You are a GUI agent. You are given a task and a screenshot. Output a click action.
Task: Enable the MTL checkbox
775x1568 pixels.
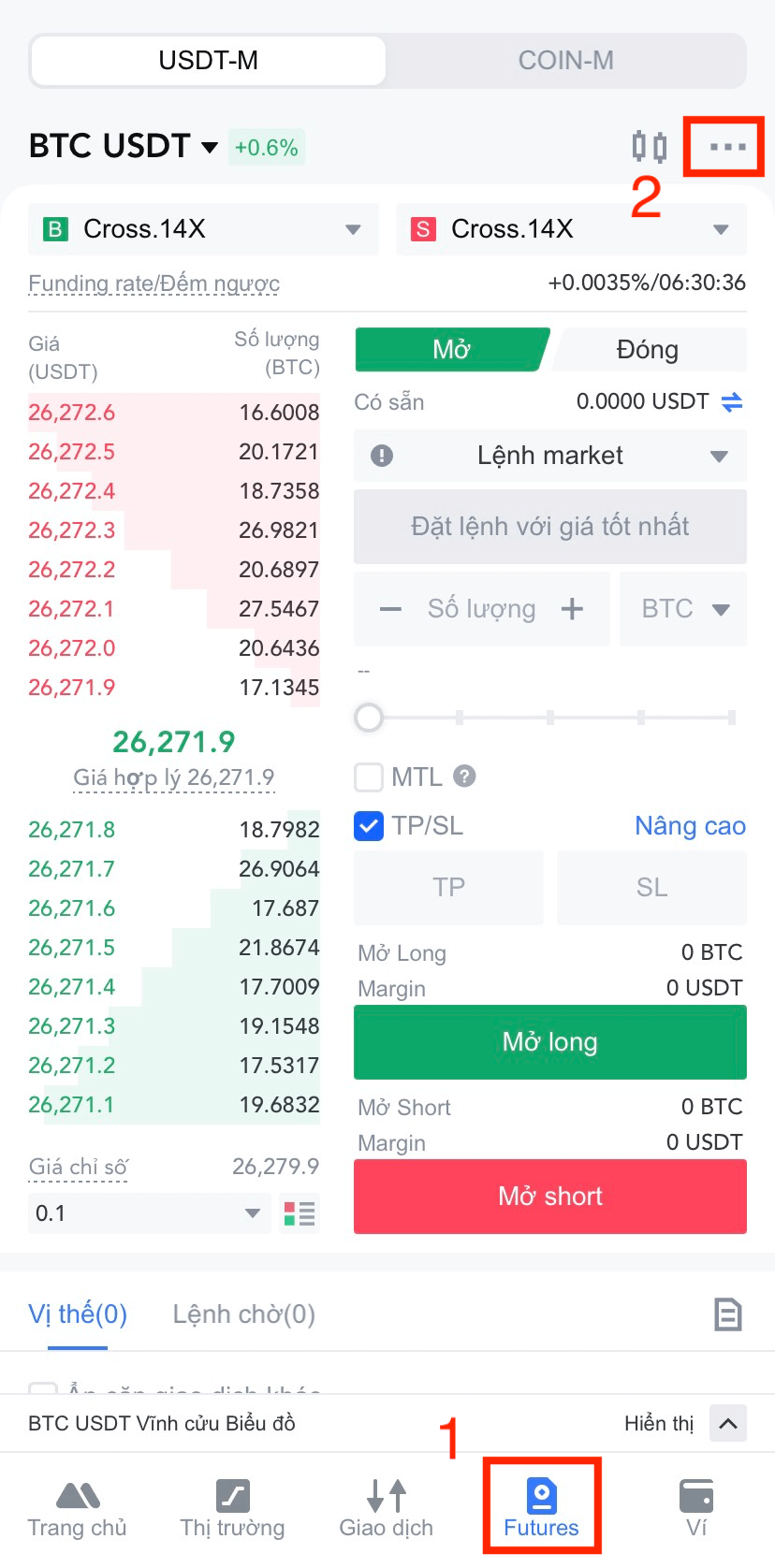pos(369,777)
